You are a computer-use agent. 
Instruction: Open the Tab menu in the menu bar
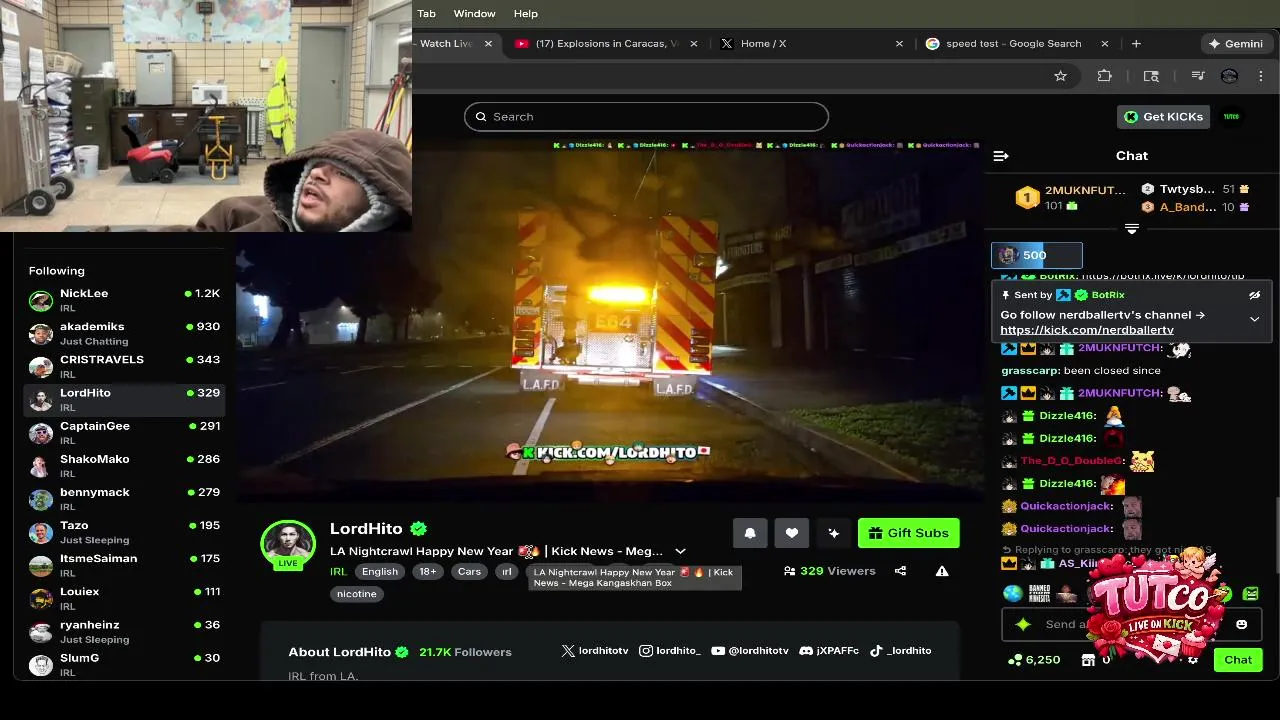426,14
